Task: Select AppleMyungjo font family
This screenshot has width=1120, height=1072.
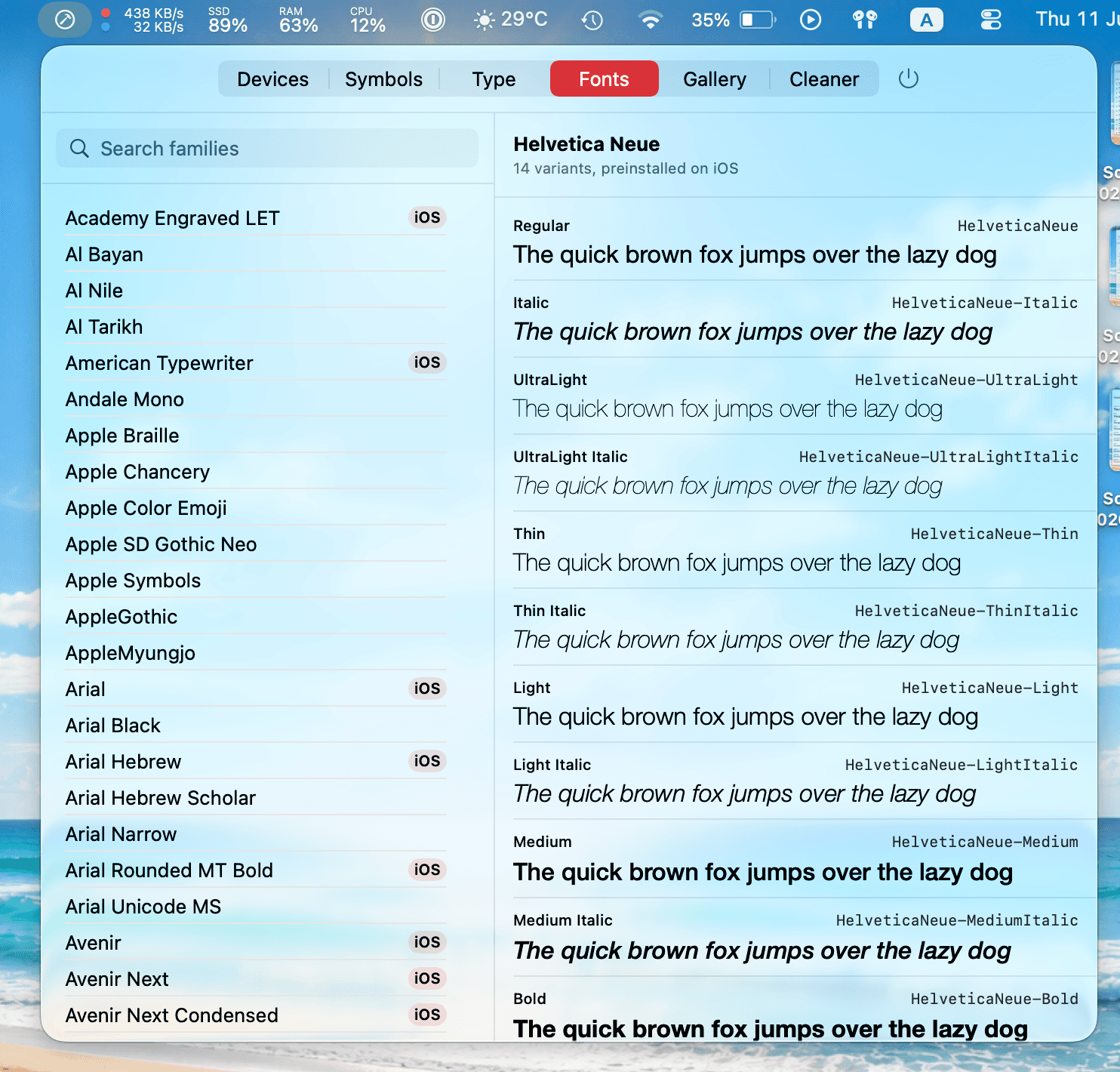Action: (x=256, y=653)
